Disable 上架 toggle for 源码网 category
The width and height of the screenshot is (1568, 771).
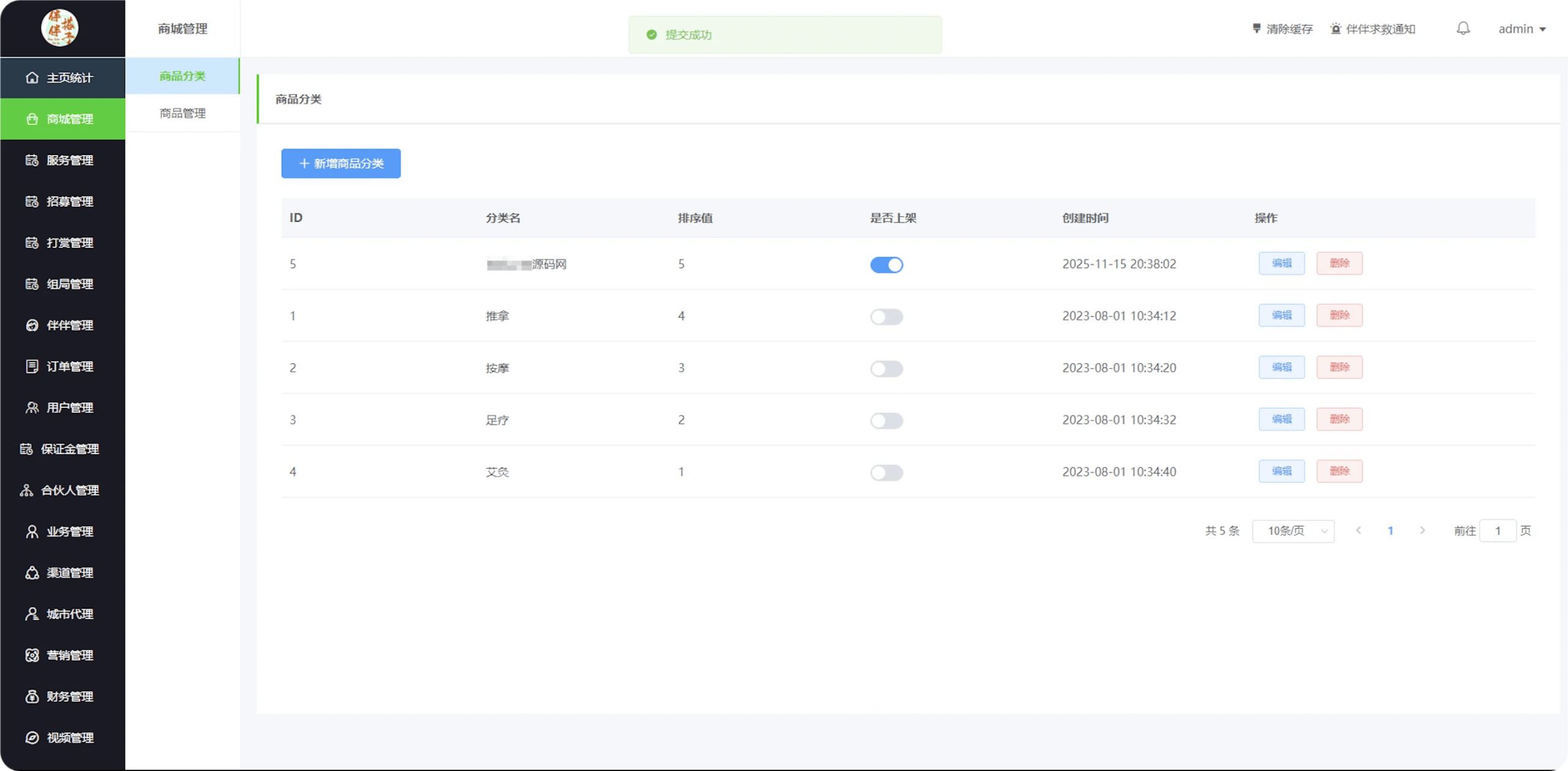[x=886, y=265]
